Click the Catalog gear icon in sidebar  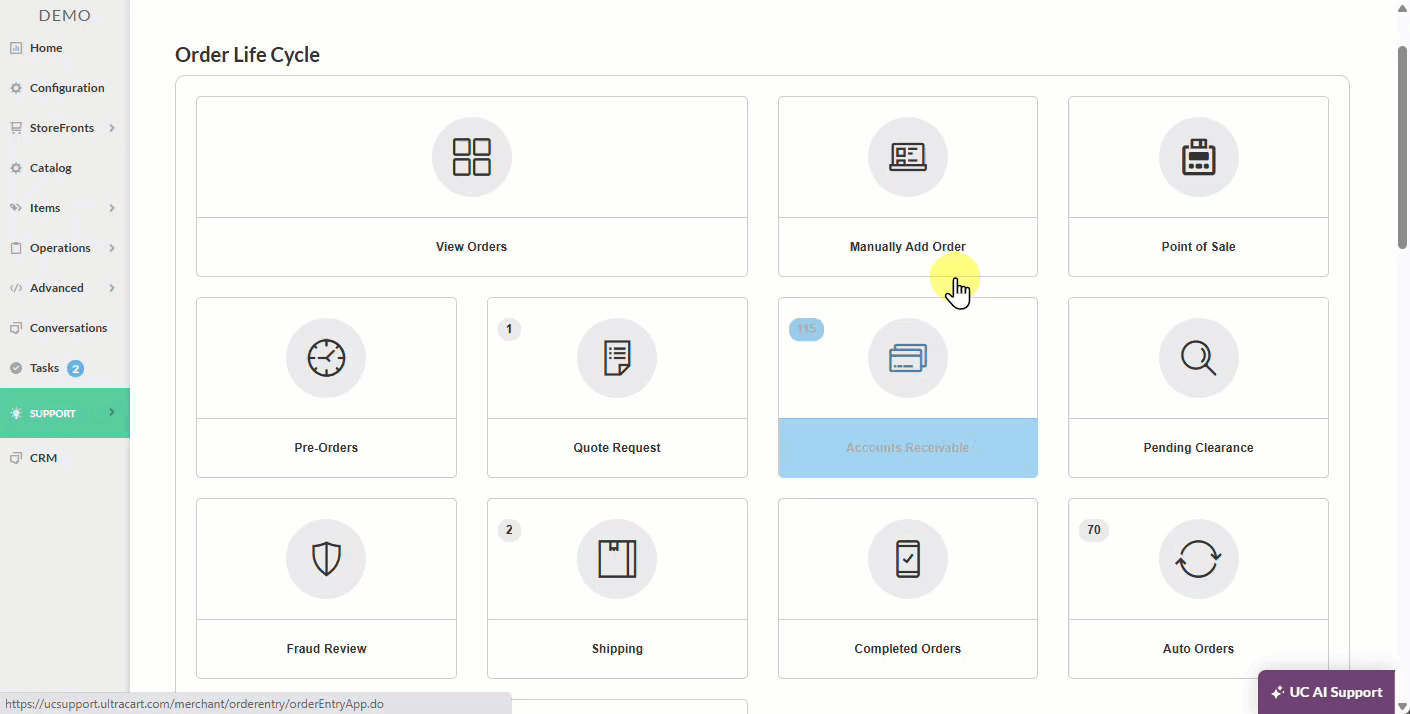[x=16, y=168]
